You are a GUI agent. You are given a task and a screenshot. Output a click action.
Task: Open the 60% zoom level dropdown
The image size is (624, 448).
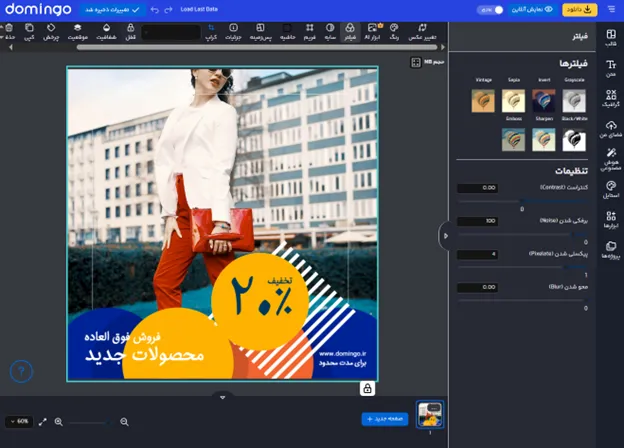click(x=18, y=422)
